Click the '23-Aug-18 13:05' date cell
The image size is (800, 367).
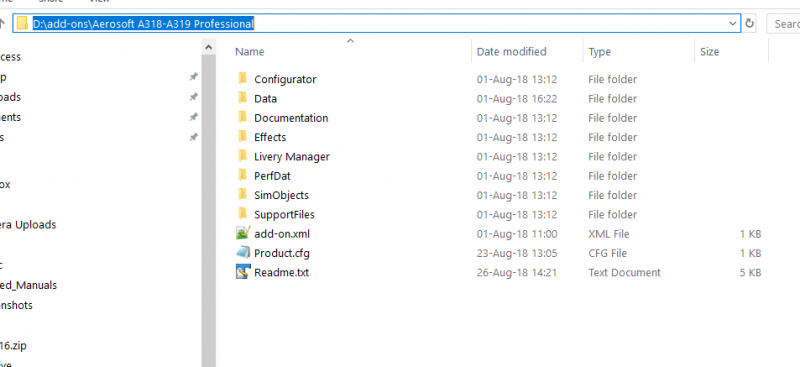[x=517, y=253]
